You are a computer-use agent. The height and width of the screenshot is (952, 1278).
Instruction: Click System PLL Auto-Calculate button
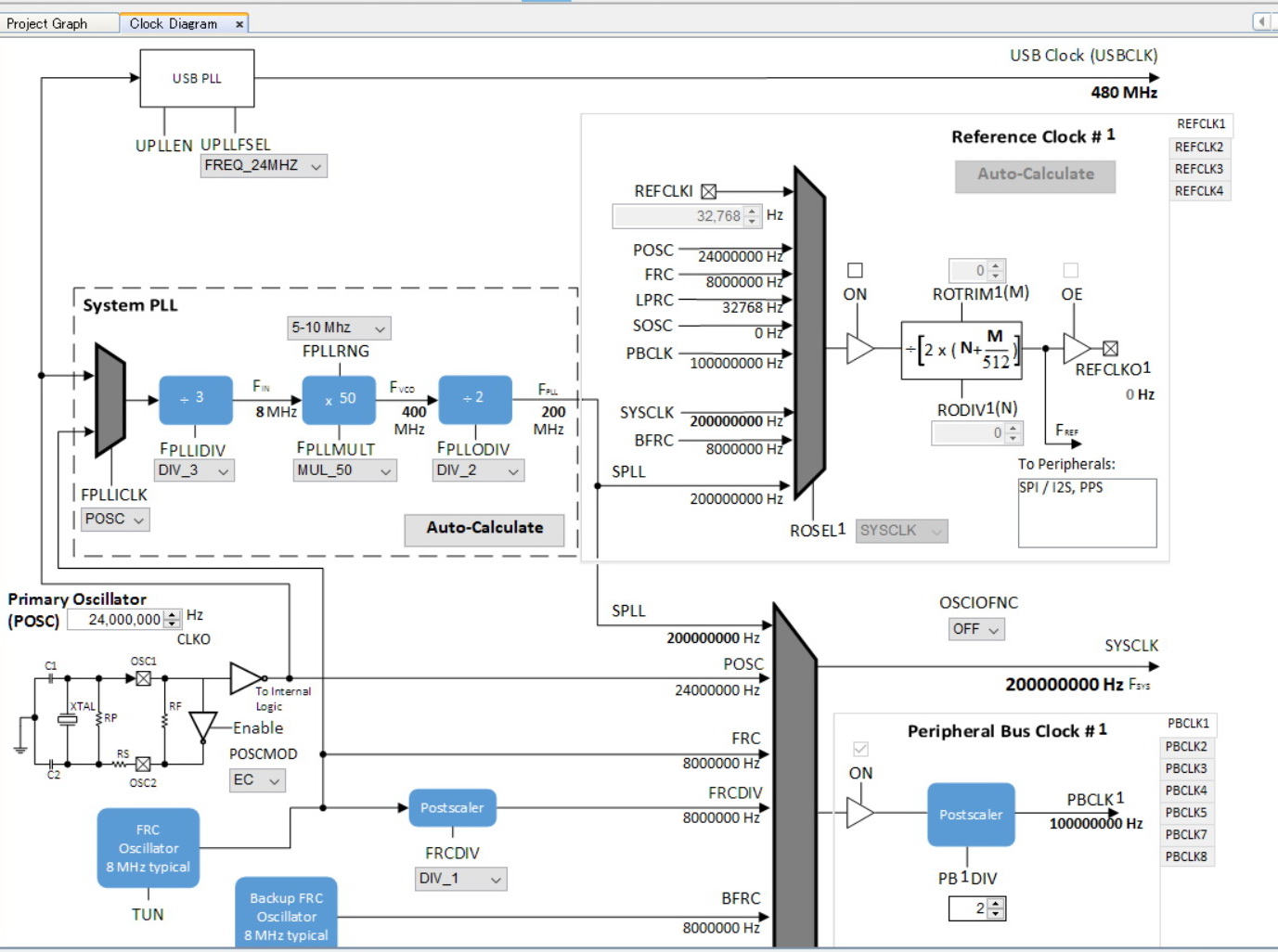coord(484,528)
